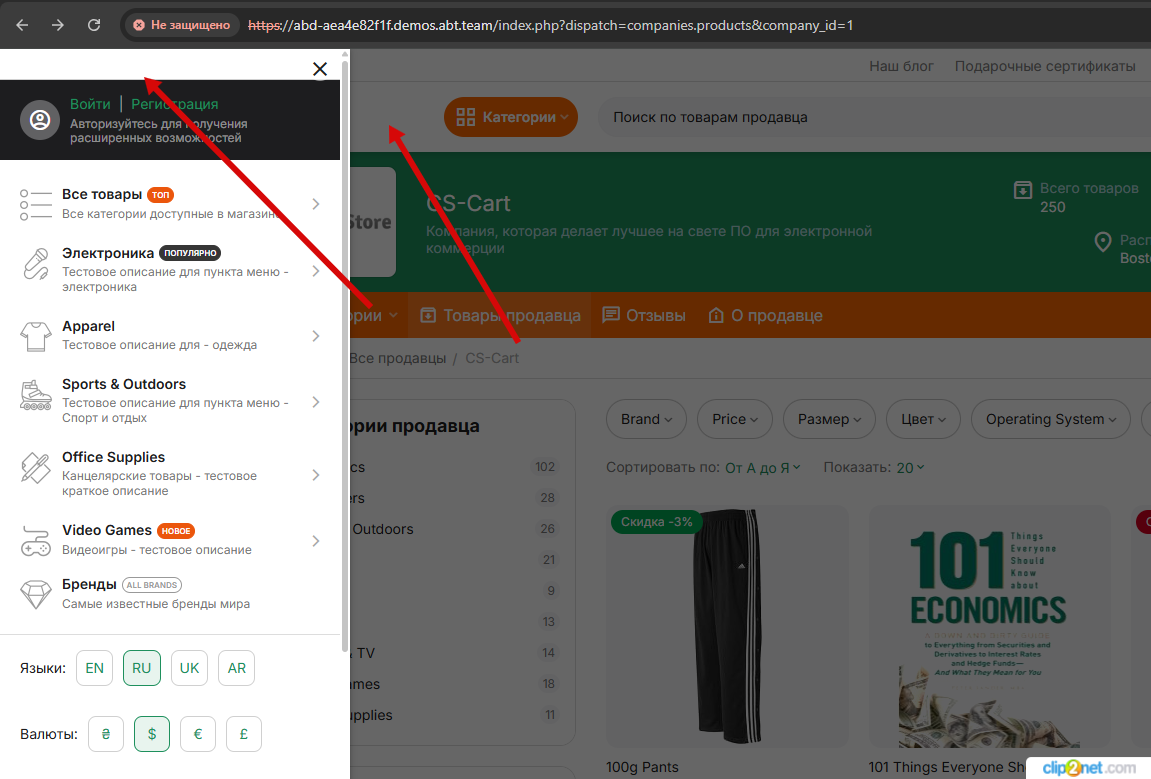Click the Sports & Outdoors roller skate icon
Viewport: 1151px width, 779px height.
pyautogui.click(x=36, y=394)
